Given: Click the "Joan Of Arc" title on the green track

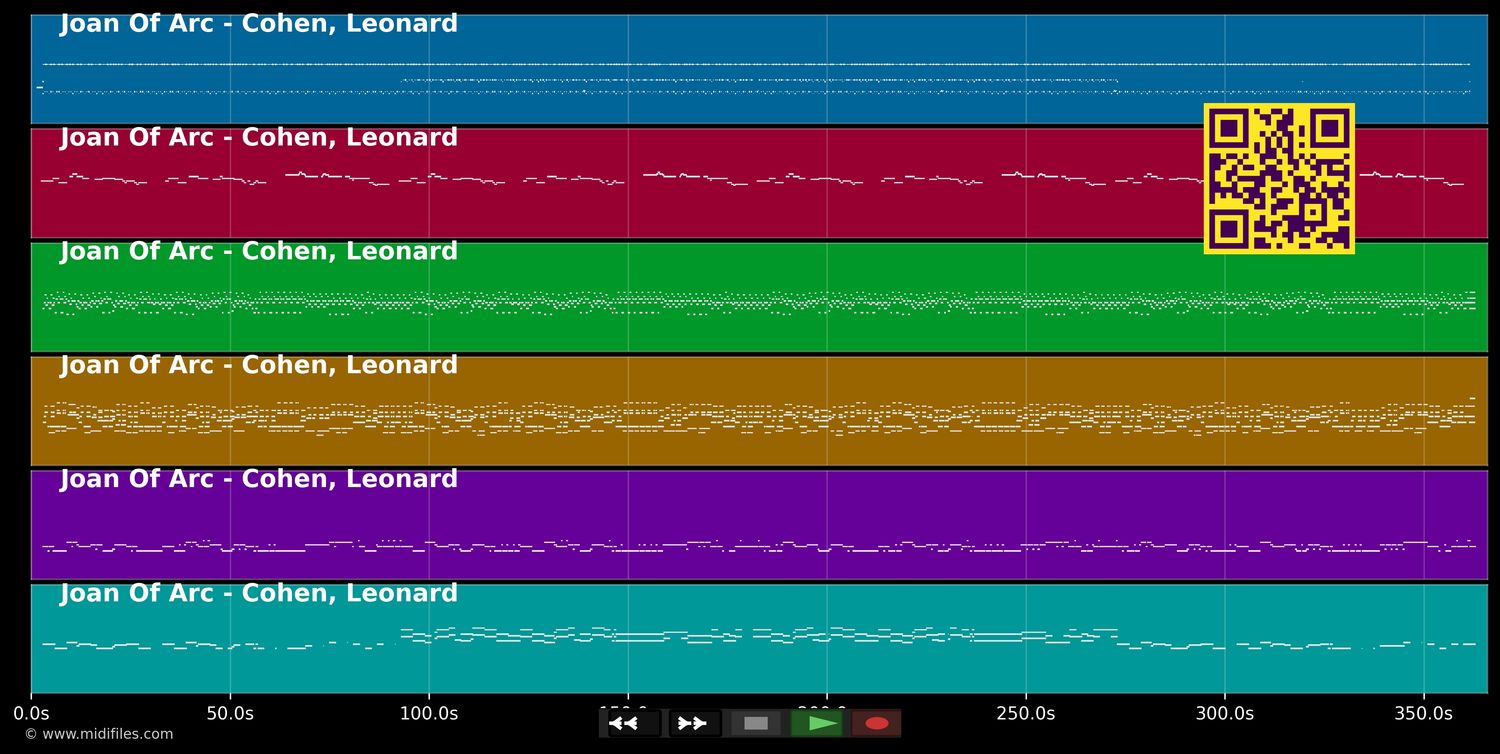Looking at the screenshot, I should click(259, 252).
